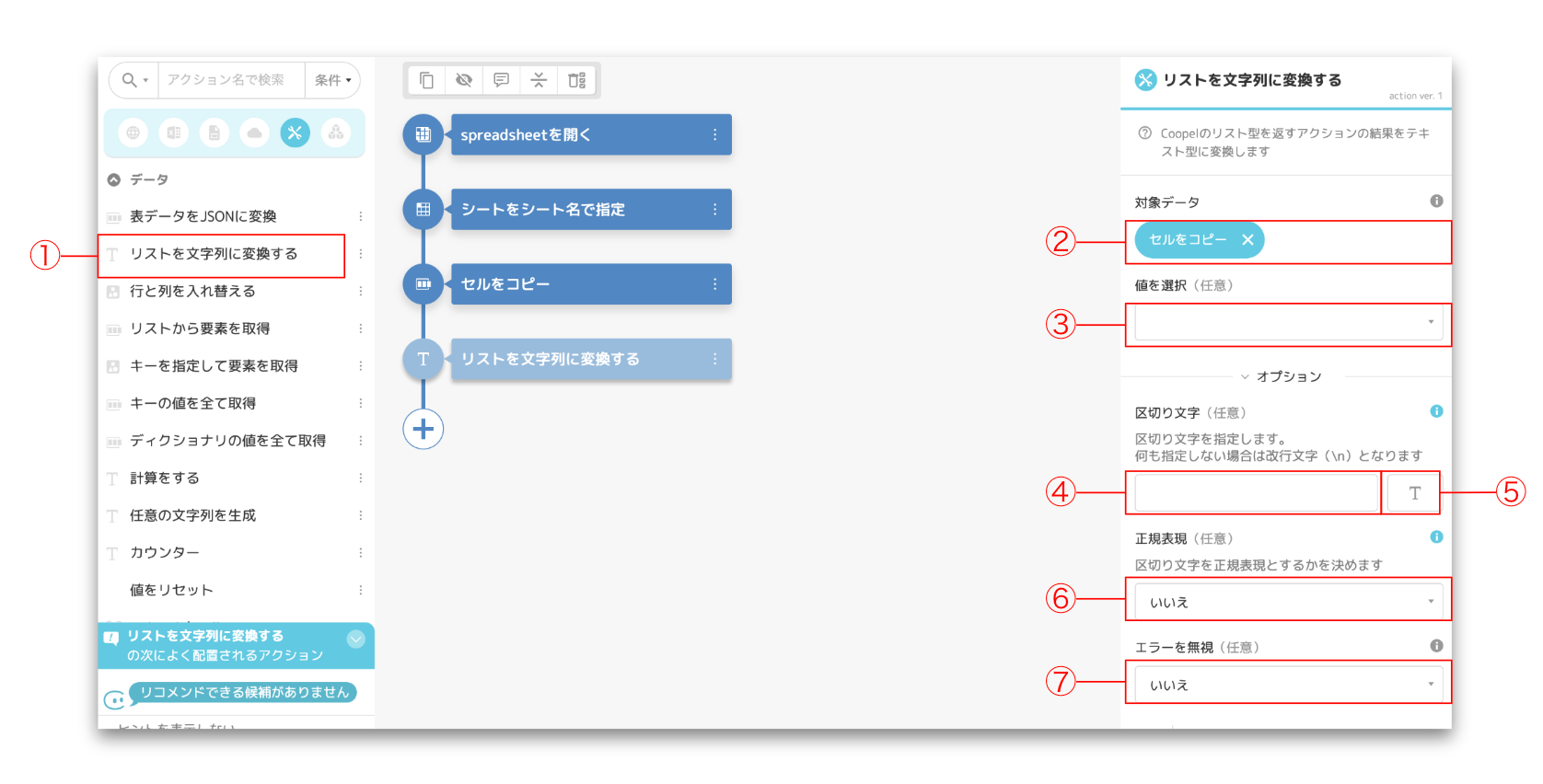Open more menu for 値をリセット
The height and width of the screenshot is (784, 1543).
(361, 590)
